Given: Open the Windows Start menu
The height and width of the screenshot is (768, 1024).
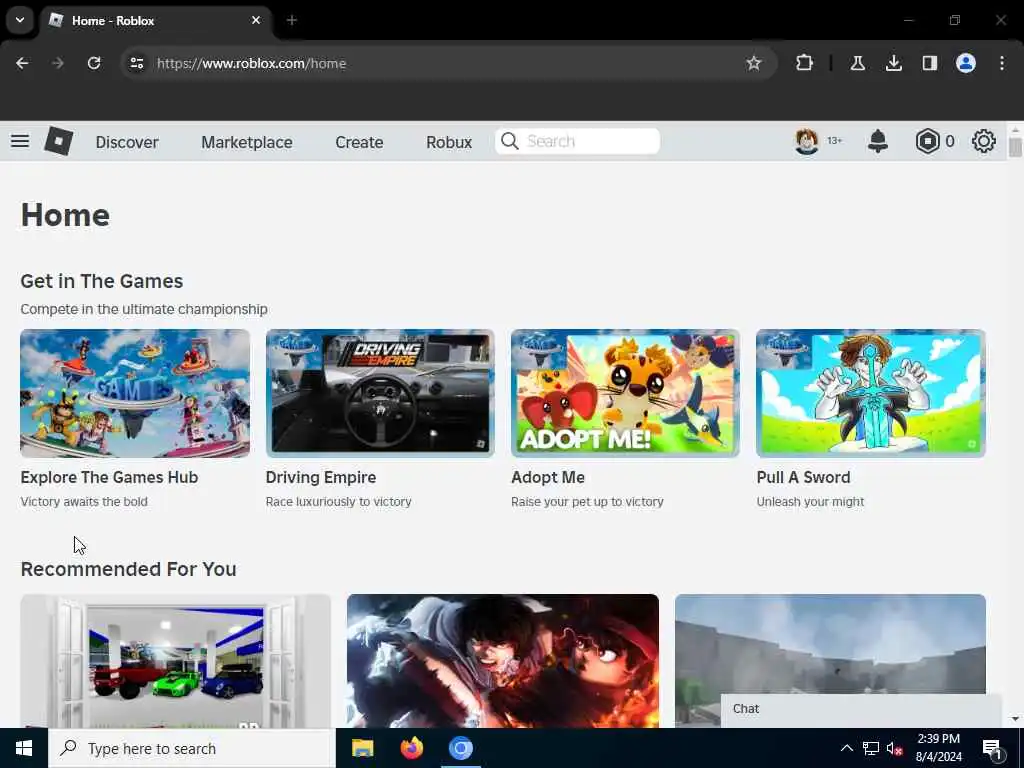Looking at the screenshot, I should tap(24, 748).
